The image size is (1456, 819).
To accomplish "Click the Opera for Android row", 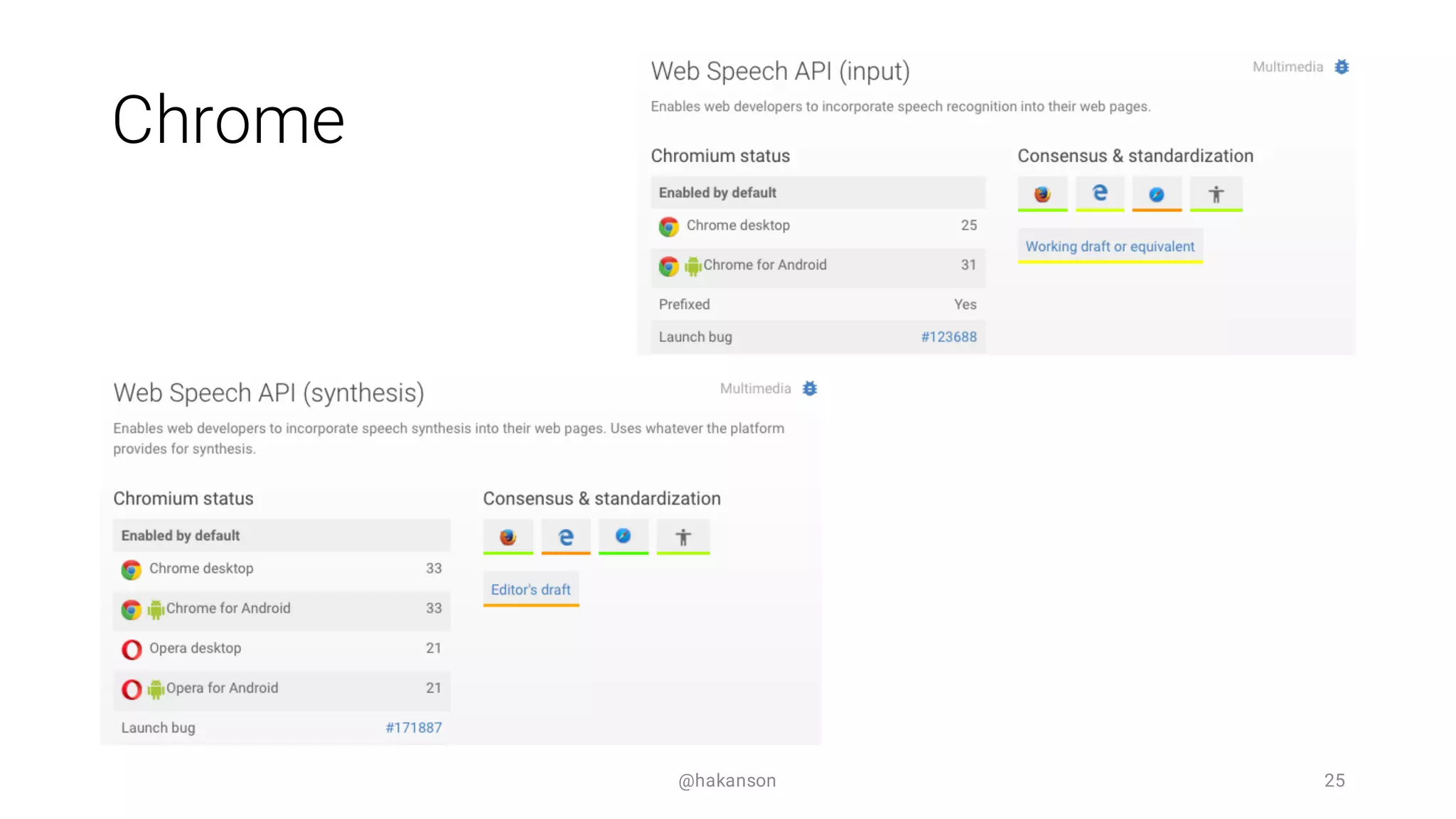I will (282, 688).
